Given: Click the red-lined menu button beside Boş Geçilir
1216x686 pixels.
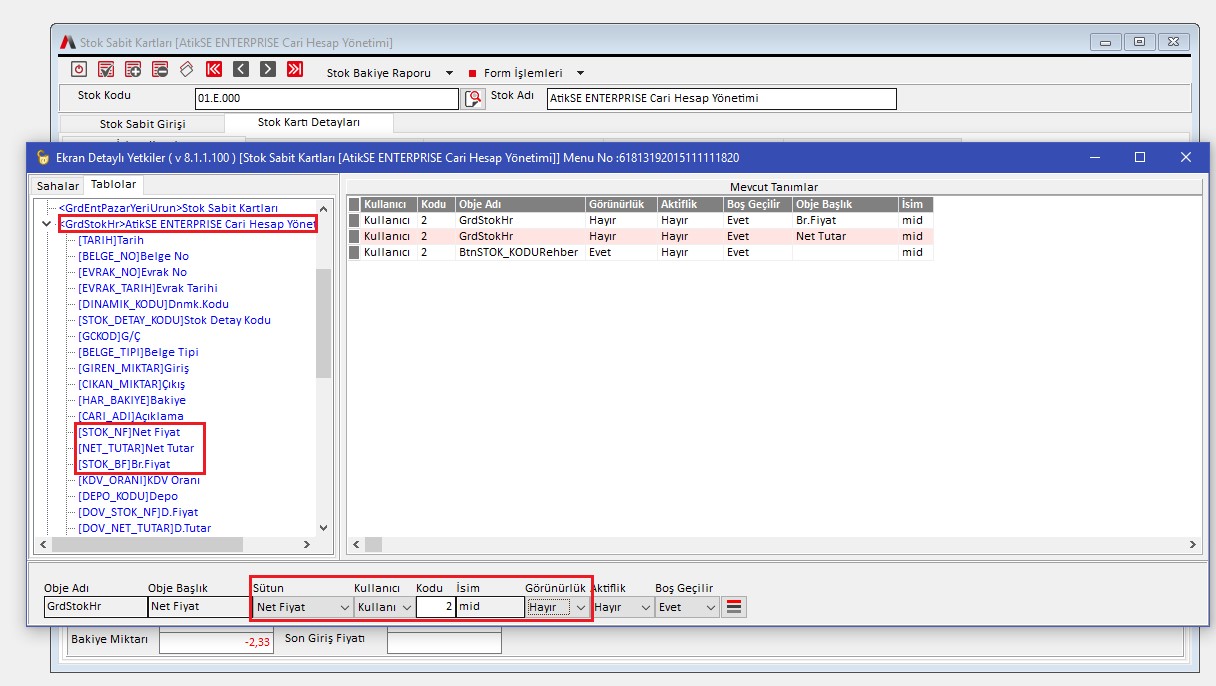Looking at the screenshot, I should coord(734,606).
